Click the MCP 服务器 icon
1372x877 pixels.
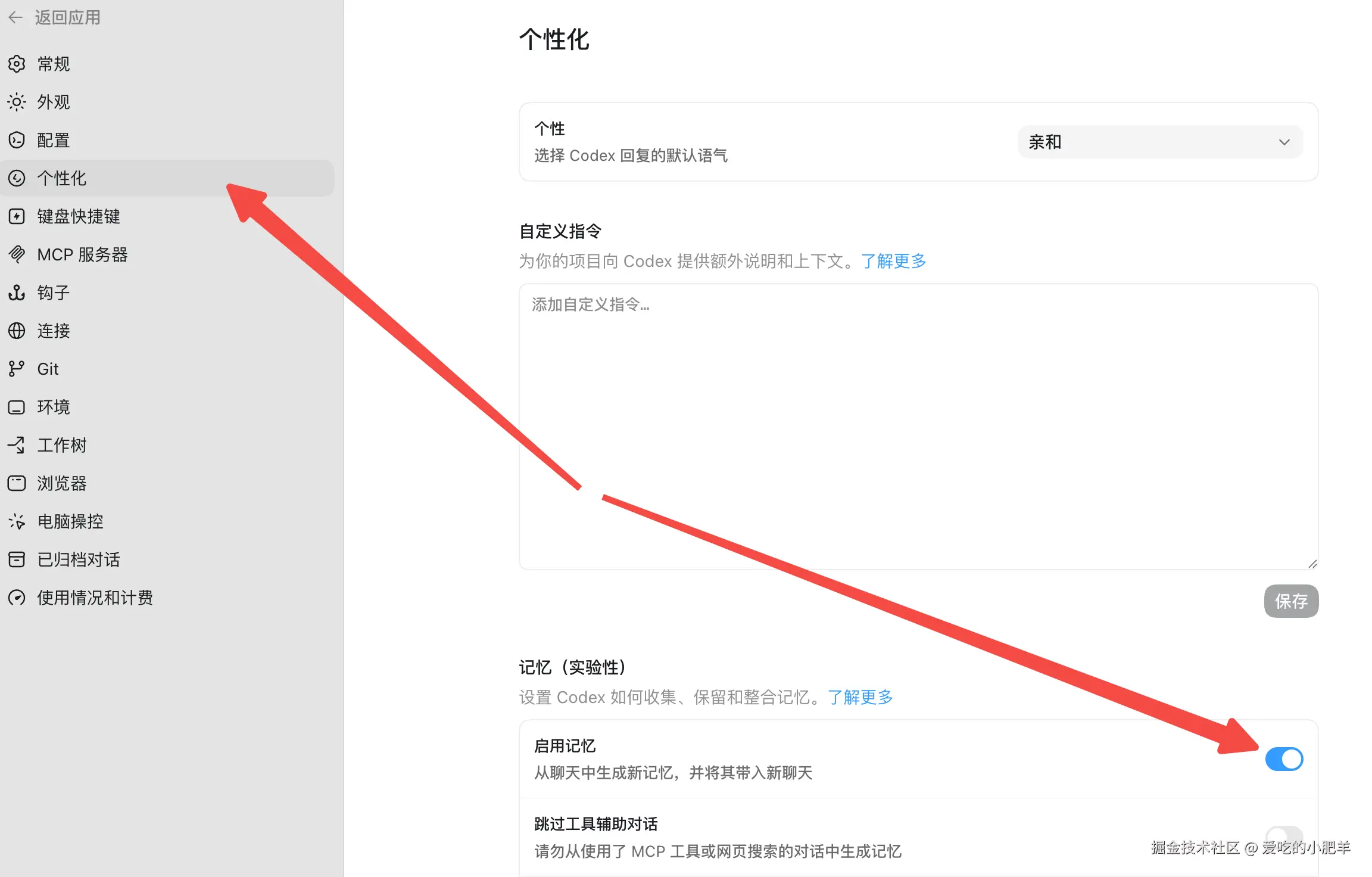[17, 254]
